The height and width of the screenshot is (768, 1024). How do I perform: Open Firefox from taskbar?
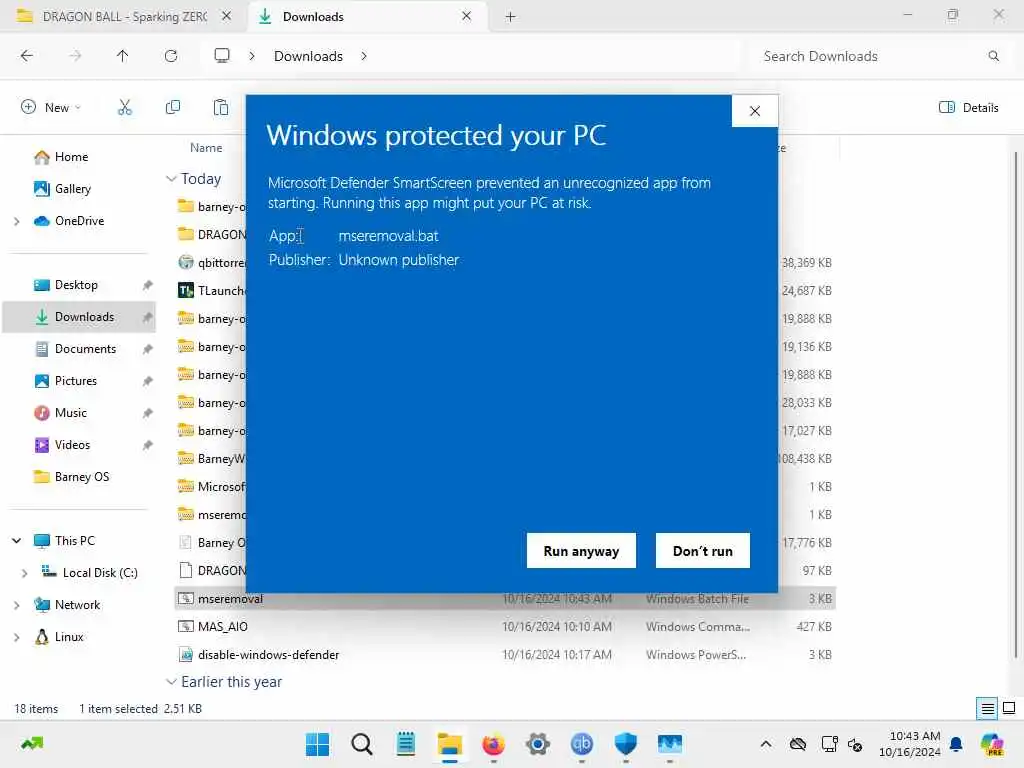pyautogui.click(x=493, y=744)
